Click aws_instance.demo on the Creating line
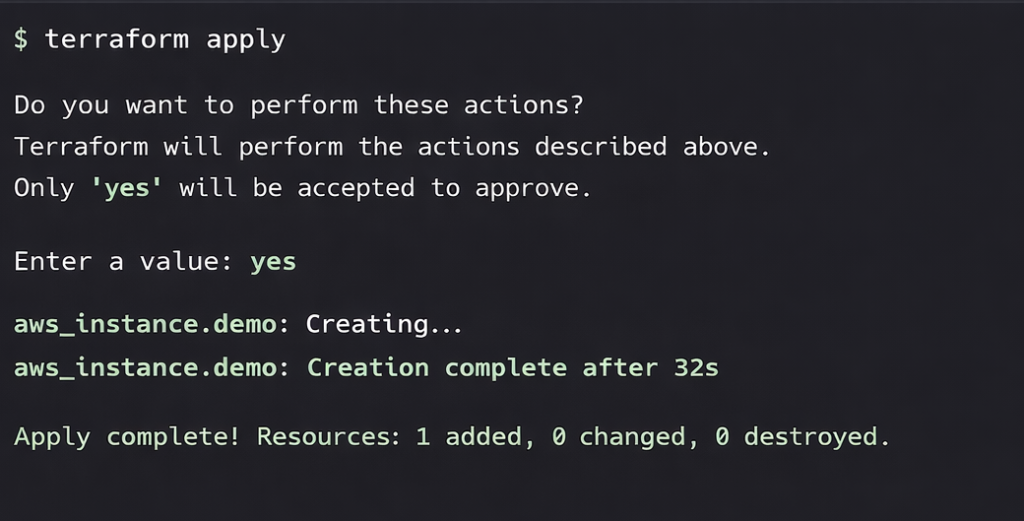Image resolution: width=1024 pixels, height=521 pixels. click(x=145, y=324)
